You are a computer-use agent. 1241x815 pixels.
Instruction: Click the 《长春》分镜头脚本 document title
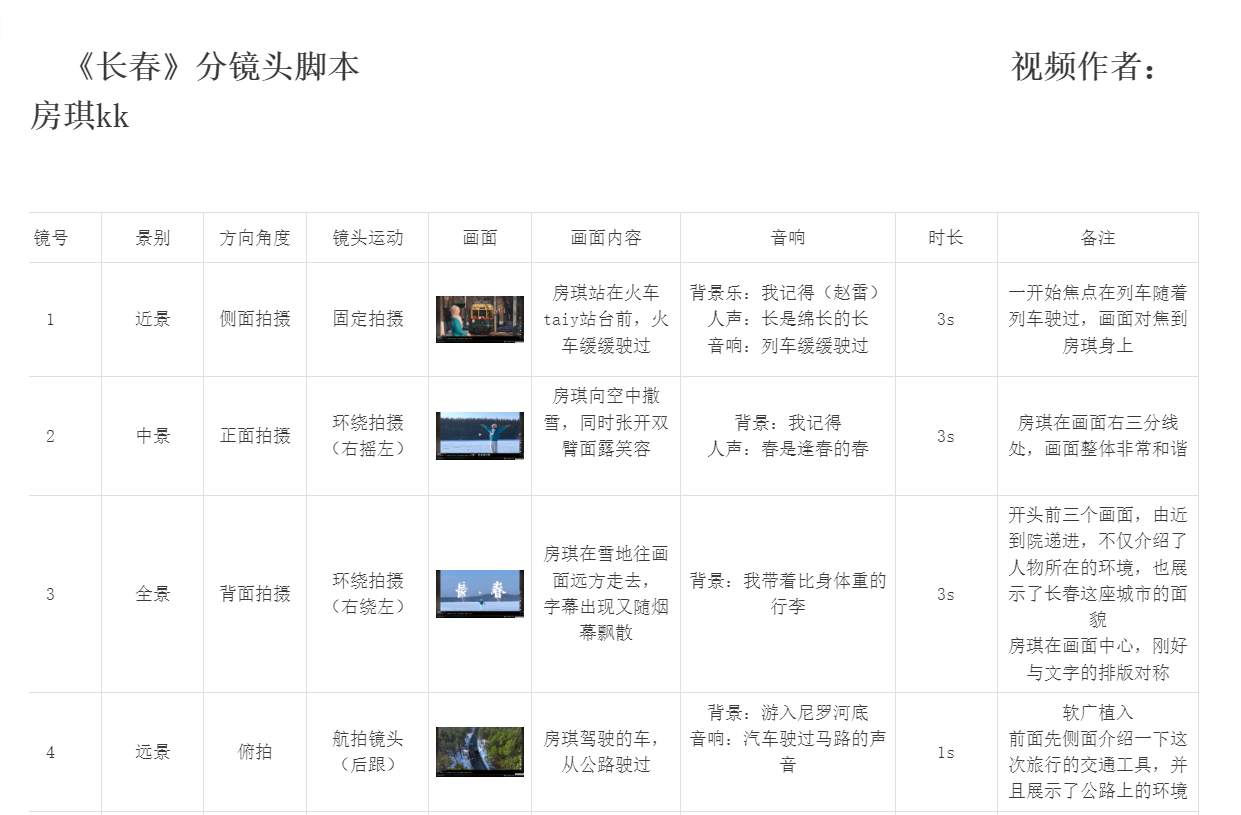point(216,67)
